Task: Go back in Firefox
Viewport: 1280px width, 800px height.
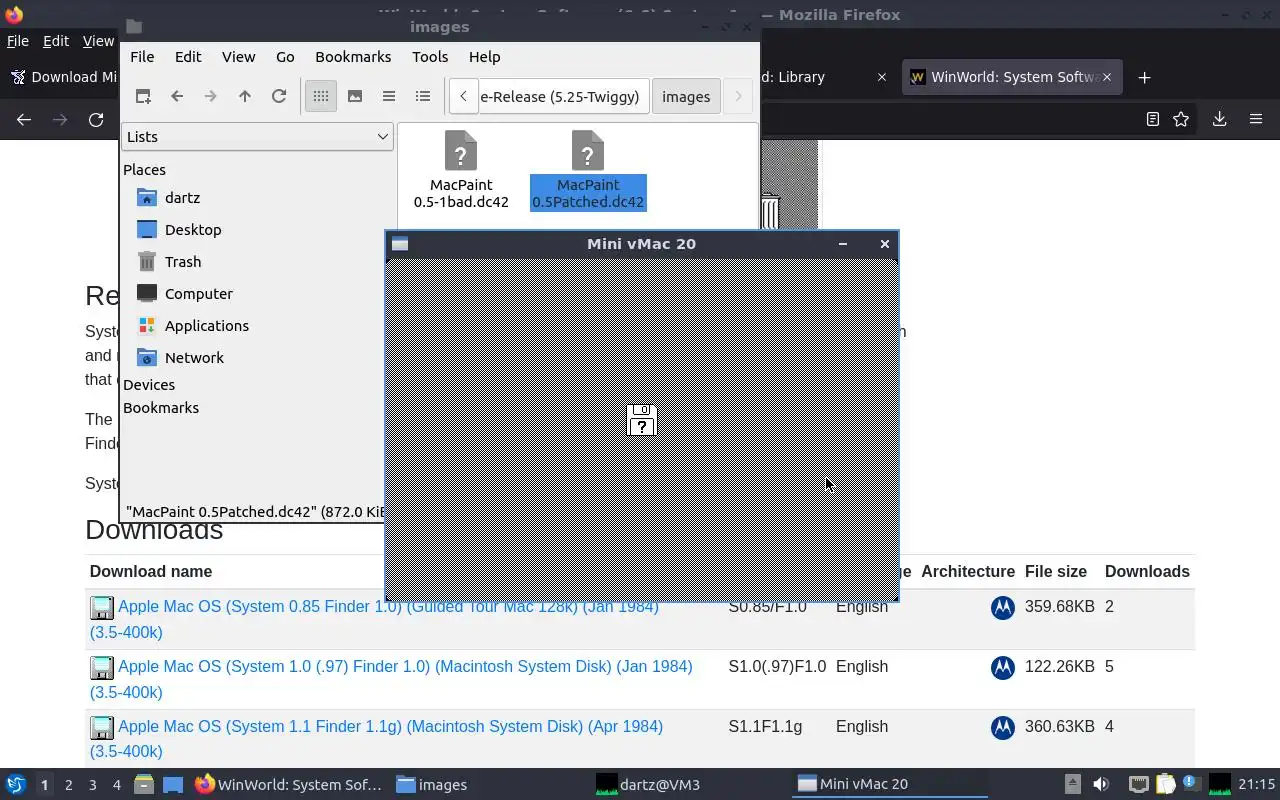Action: pyautogui.click(x=24, y=120)
